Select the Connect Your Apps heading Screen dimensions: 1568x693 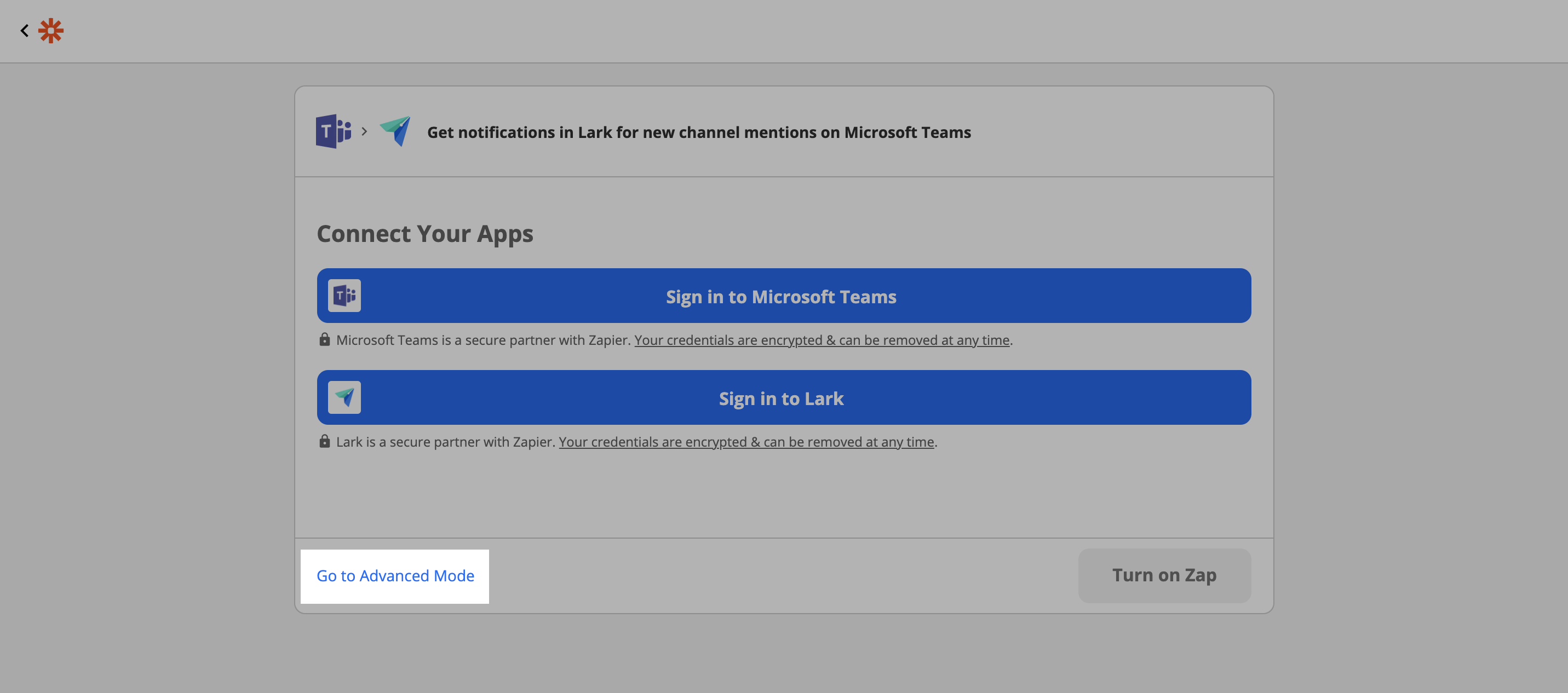pos(425,233)
